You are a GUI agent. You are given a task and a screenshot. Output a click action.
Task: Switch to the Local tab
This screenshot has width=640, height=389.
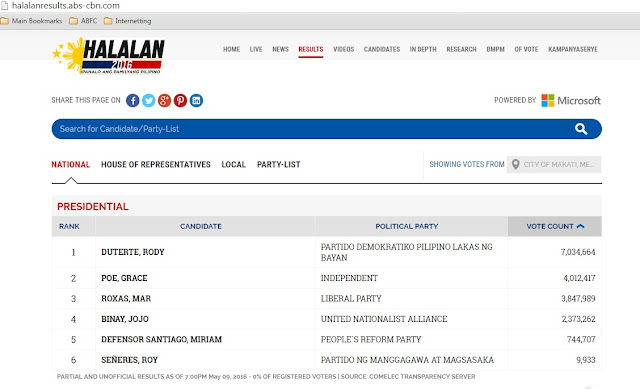(233, 164)
